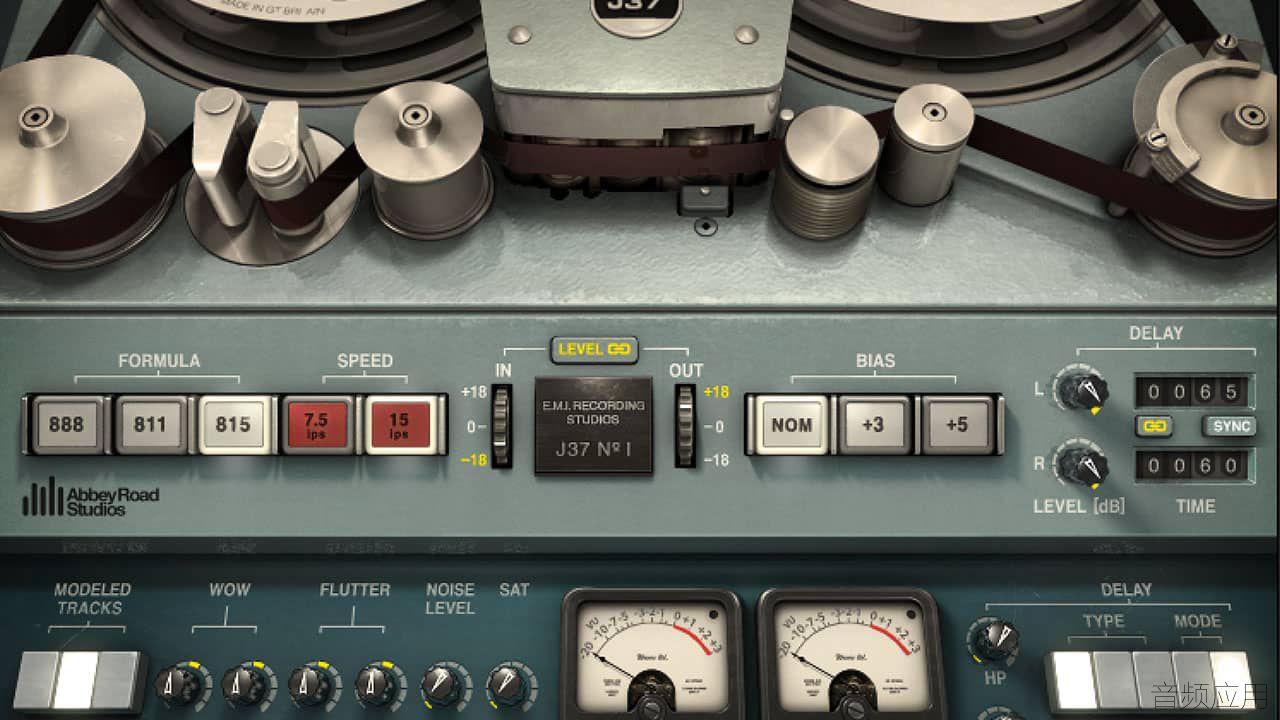Click the first WOW knob
Screen dimensions: 1280x720
tap(180, 686)
